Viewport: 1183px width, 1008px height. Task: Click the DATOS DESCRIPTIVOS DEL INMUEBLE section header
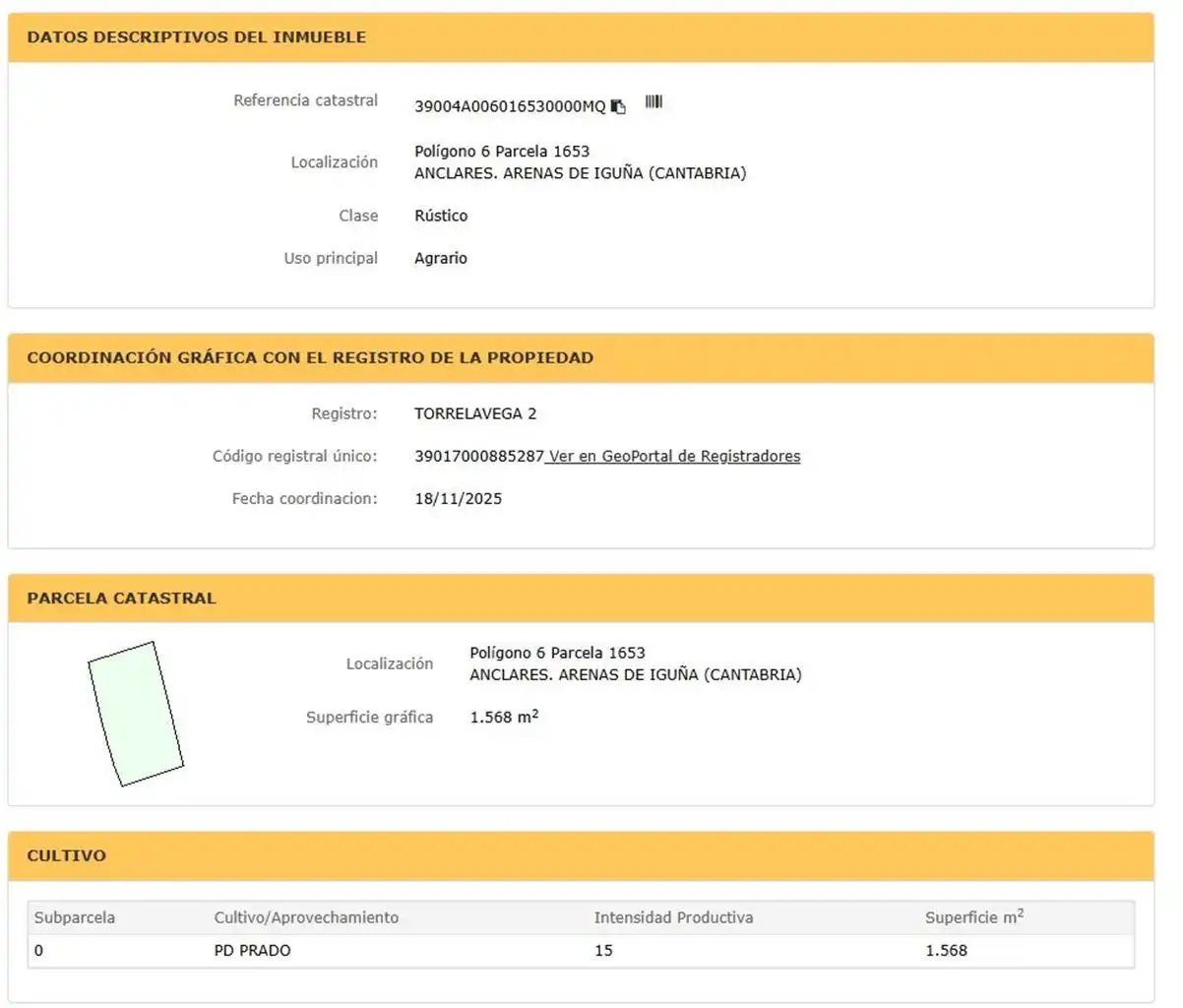[x=581, y=37]
